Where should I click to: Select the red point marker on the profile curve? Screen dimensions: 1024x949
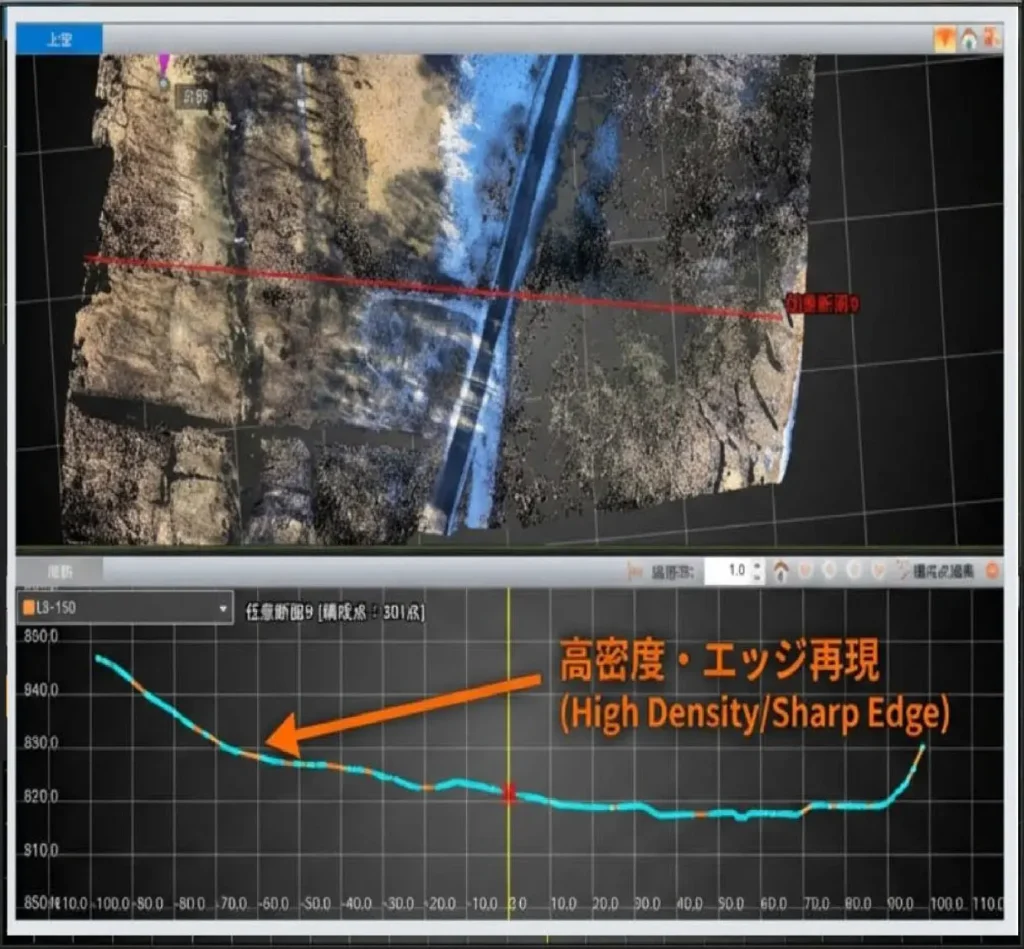(510, 793)
